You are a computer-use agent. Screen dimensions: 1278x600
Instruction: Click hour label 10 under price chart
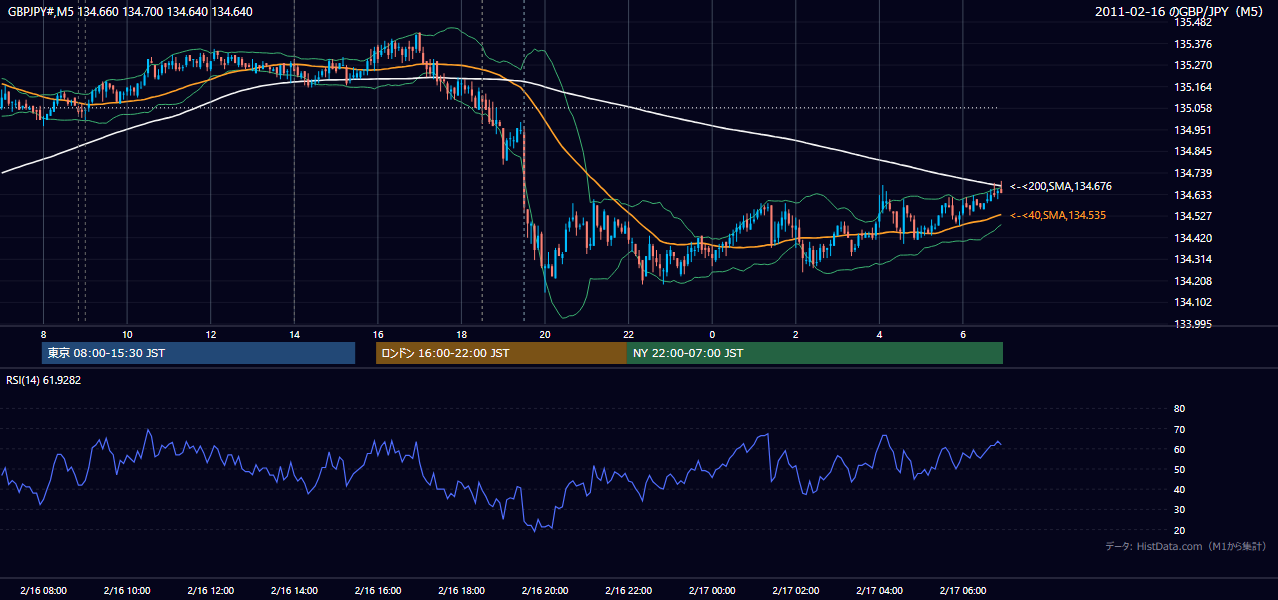coord(127,334)
